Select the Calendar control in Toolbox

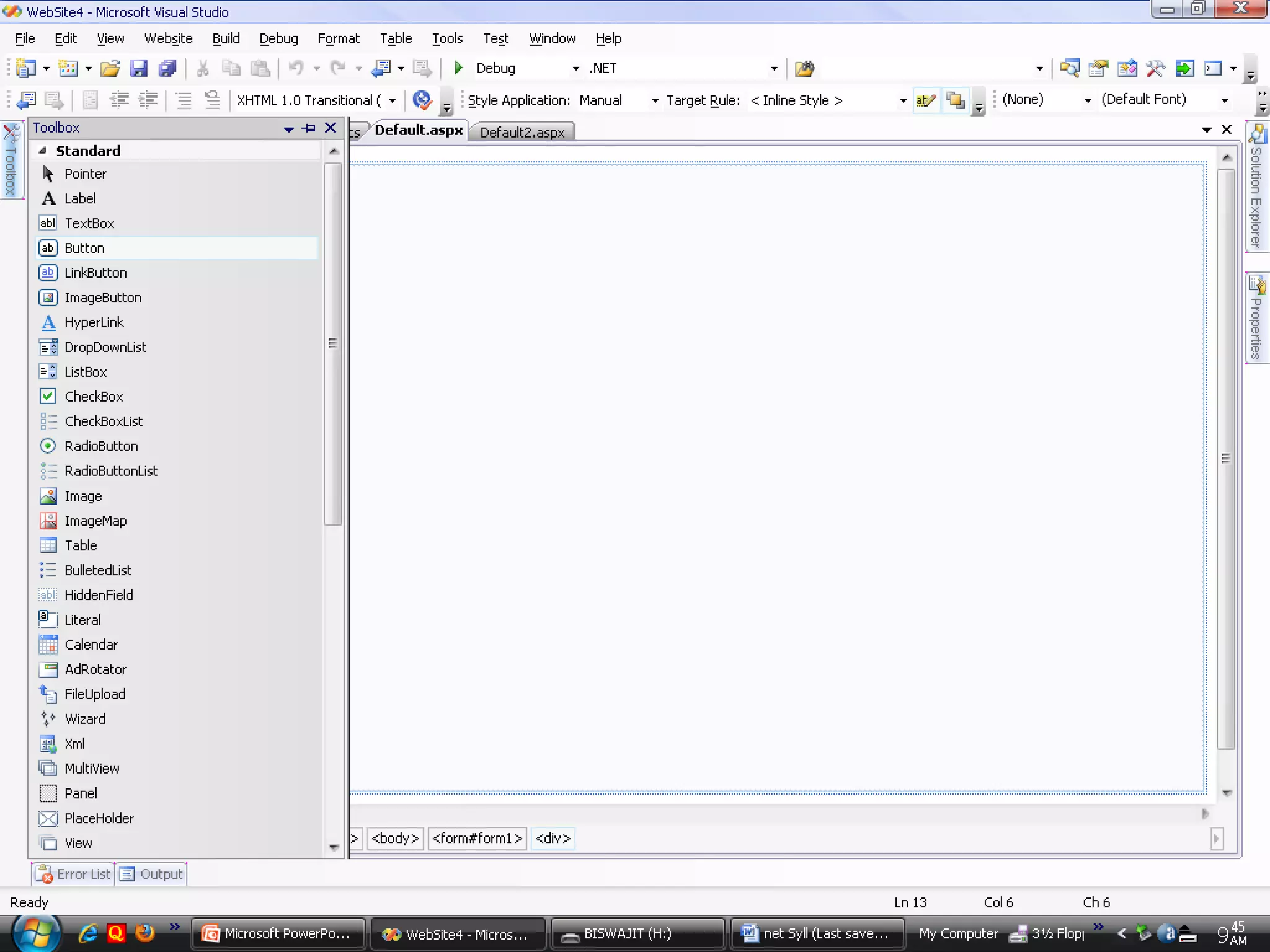click(x=91, y=645)
